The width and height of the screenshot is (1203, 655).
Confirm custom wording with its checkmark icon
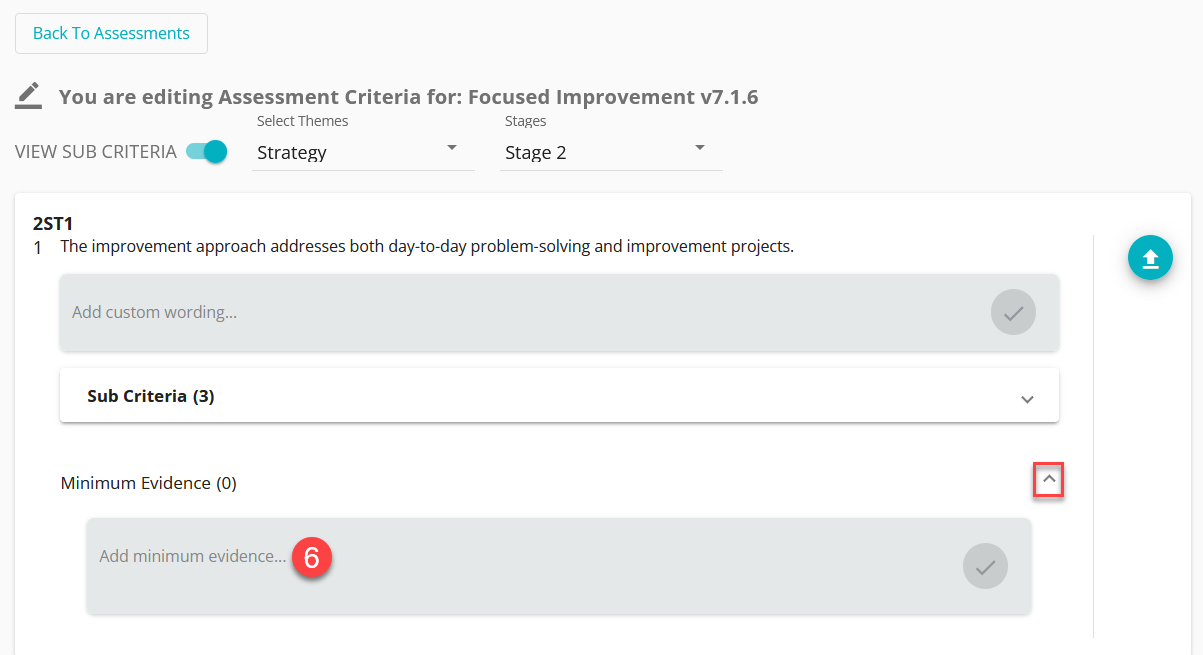coord(1013,312)
